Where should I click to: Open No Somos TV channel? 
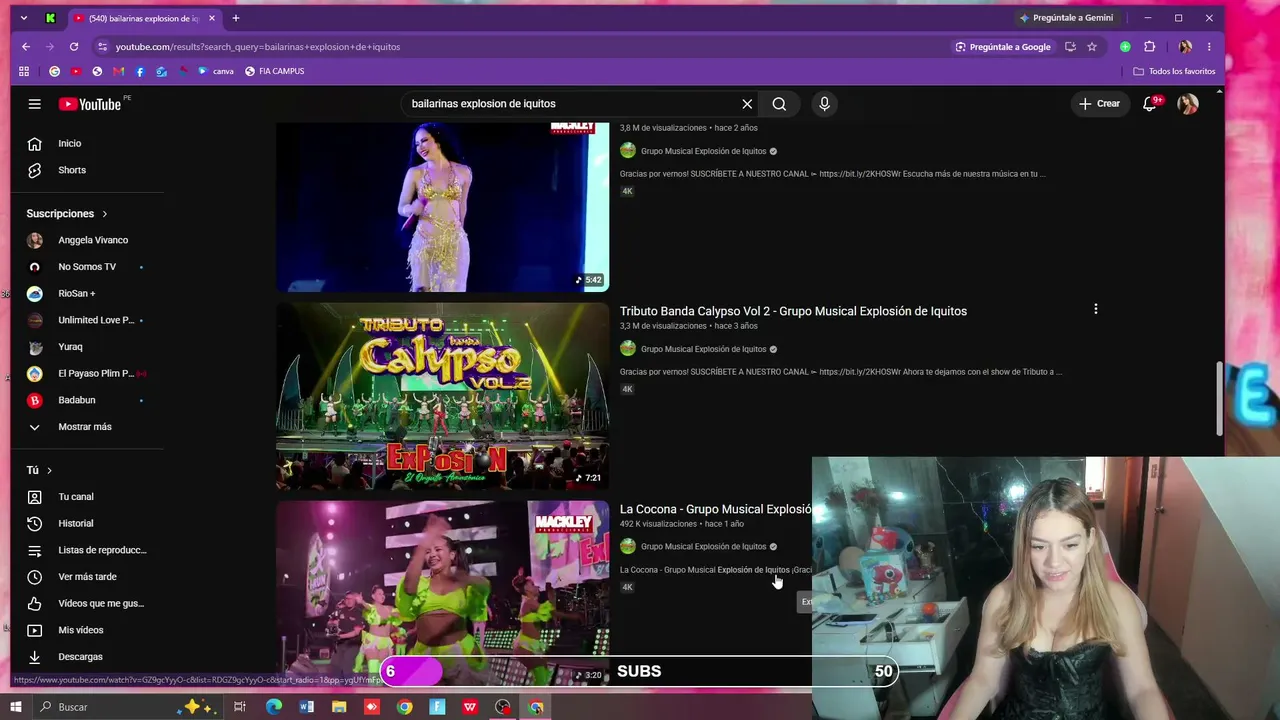tap(85, 267)
